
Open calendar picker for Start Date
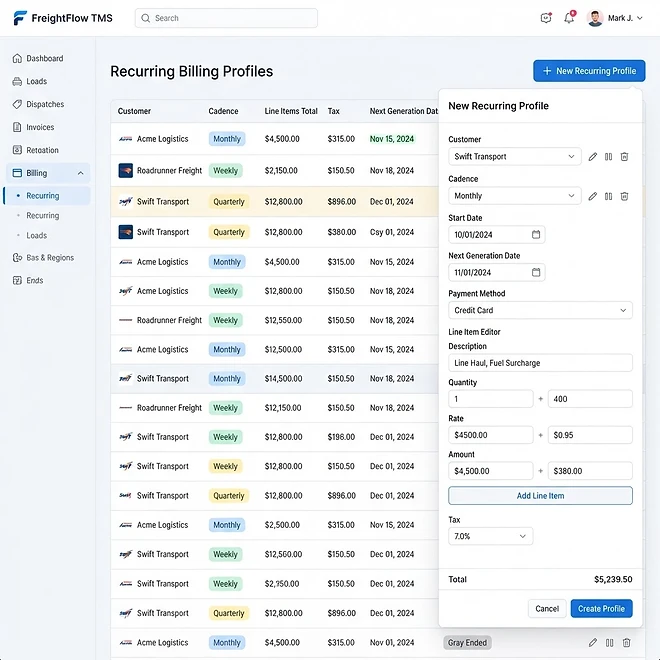(536, 234)
